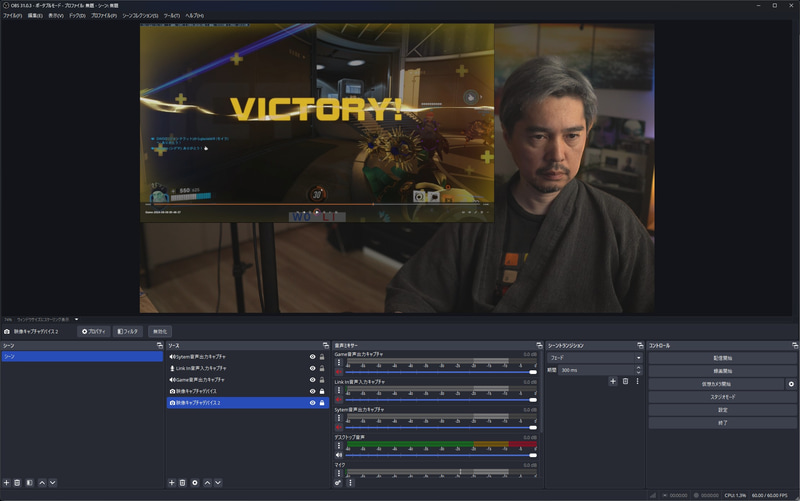This screenshot has height=501, width=800.
Task: Select 映像キャプチャデバイス source row
Action: [x=247, y=391]
